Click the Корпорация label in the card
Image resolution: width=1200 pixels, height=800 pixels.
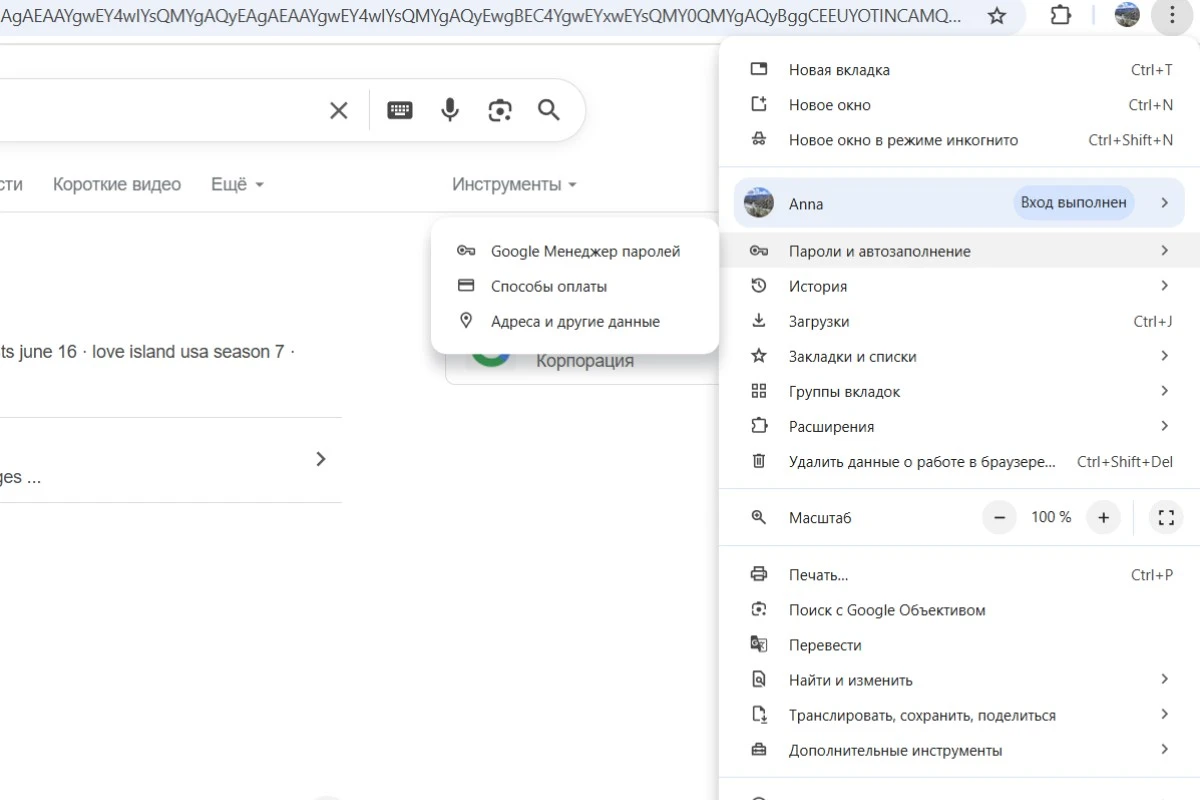click(585, 361)
